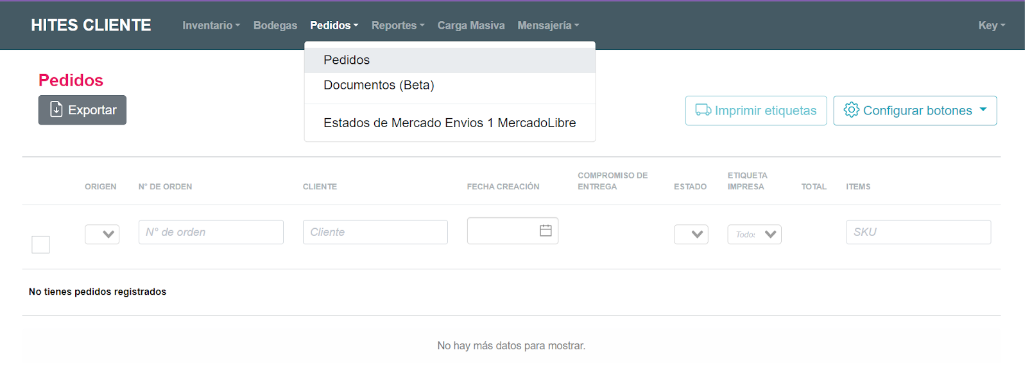
Task: Focus the SKU filter input
Action: [x=918, y=232]
